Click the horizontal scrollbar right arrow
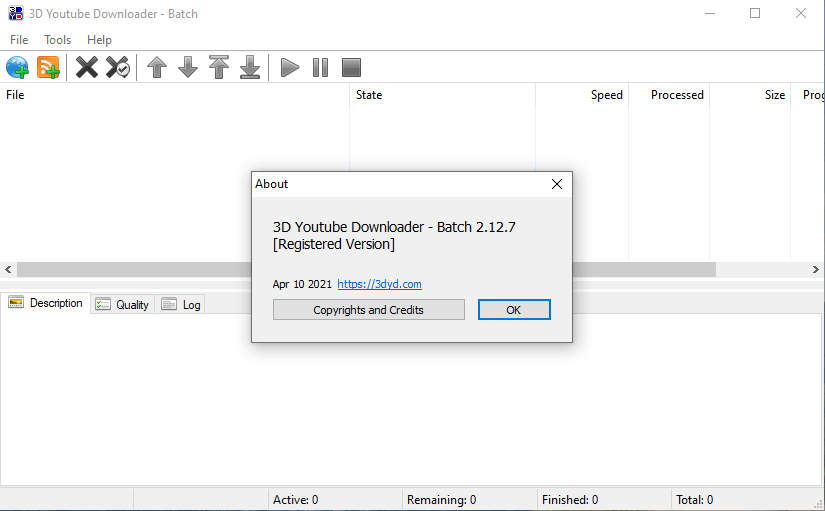This screenshot has height=511, width=825. 816,269
